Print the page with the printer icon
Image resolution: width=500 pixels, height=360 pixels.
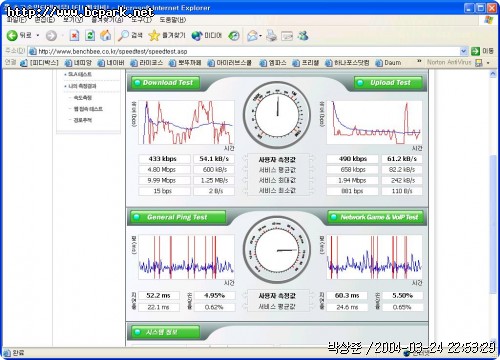(271, 36)
